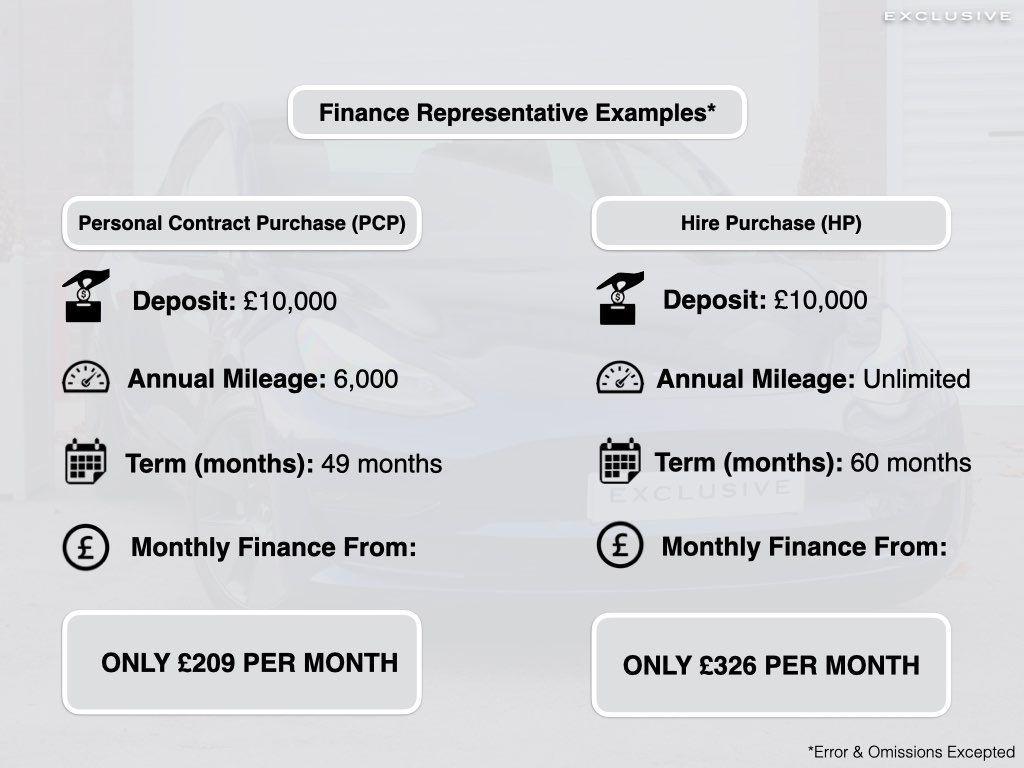Click the Annual Mileage 6,000 text
The height and width of the screenshot is (768, 1024).
(263, 379)
